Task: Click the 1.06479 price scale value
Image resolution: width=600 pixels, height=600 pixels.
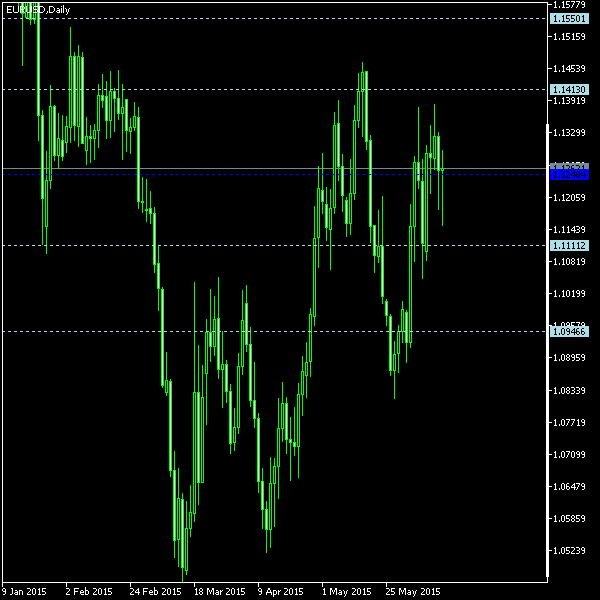Action: click(x=569, y=486)
